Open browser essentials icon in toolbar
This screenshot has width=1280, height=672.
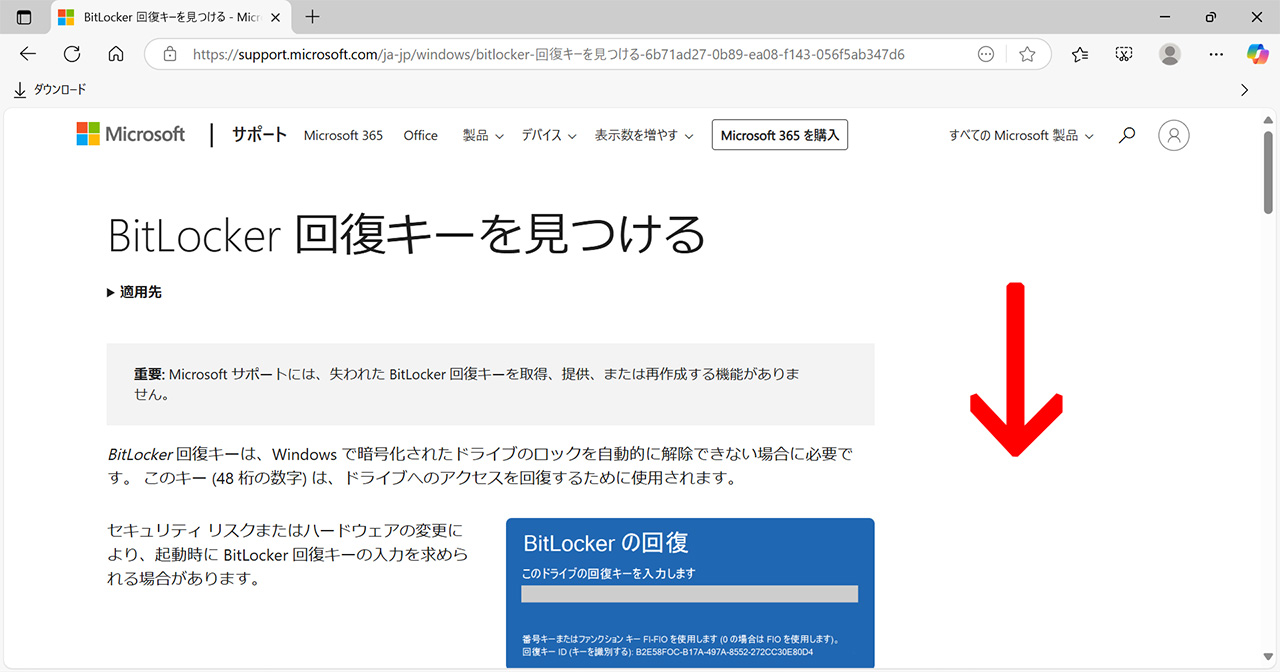pos(1125,54)
